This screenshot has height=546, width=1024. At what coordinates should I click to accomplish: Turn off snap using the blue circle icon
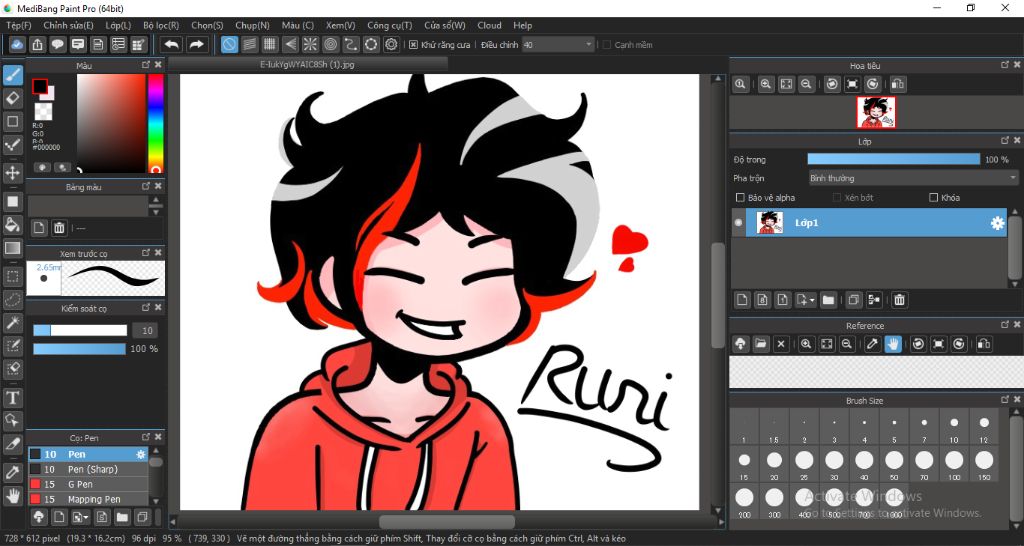pos(229,44)
